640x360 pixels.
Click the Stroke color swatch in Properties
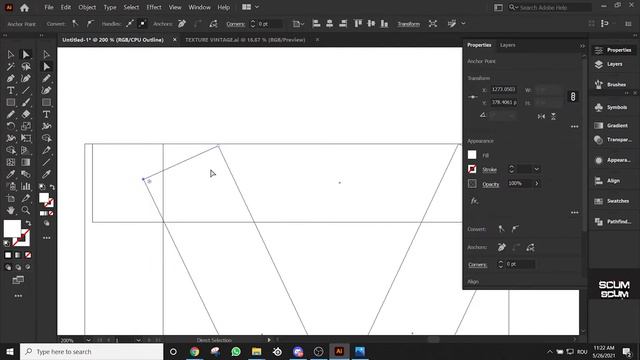point(472,169)
